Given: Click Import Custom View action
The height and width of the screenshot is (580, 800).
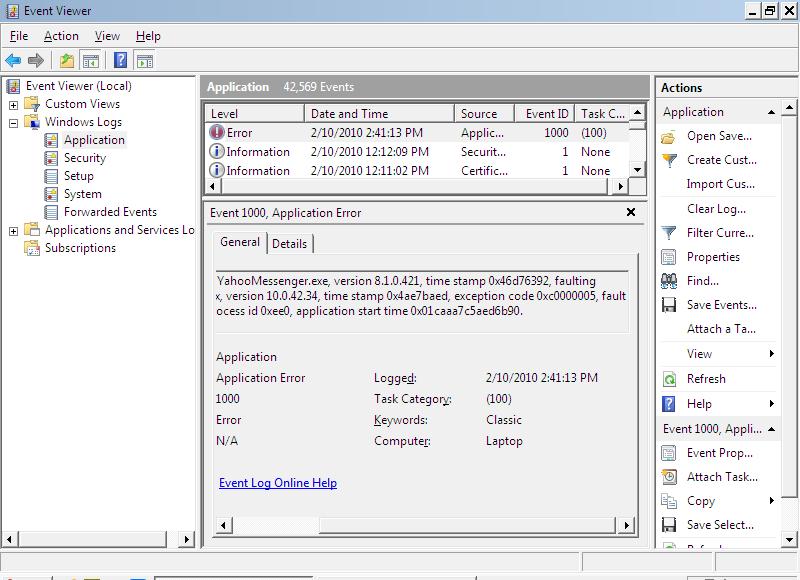Looking at the screenshot, I should (x=720, y=184).
